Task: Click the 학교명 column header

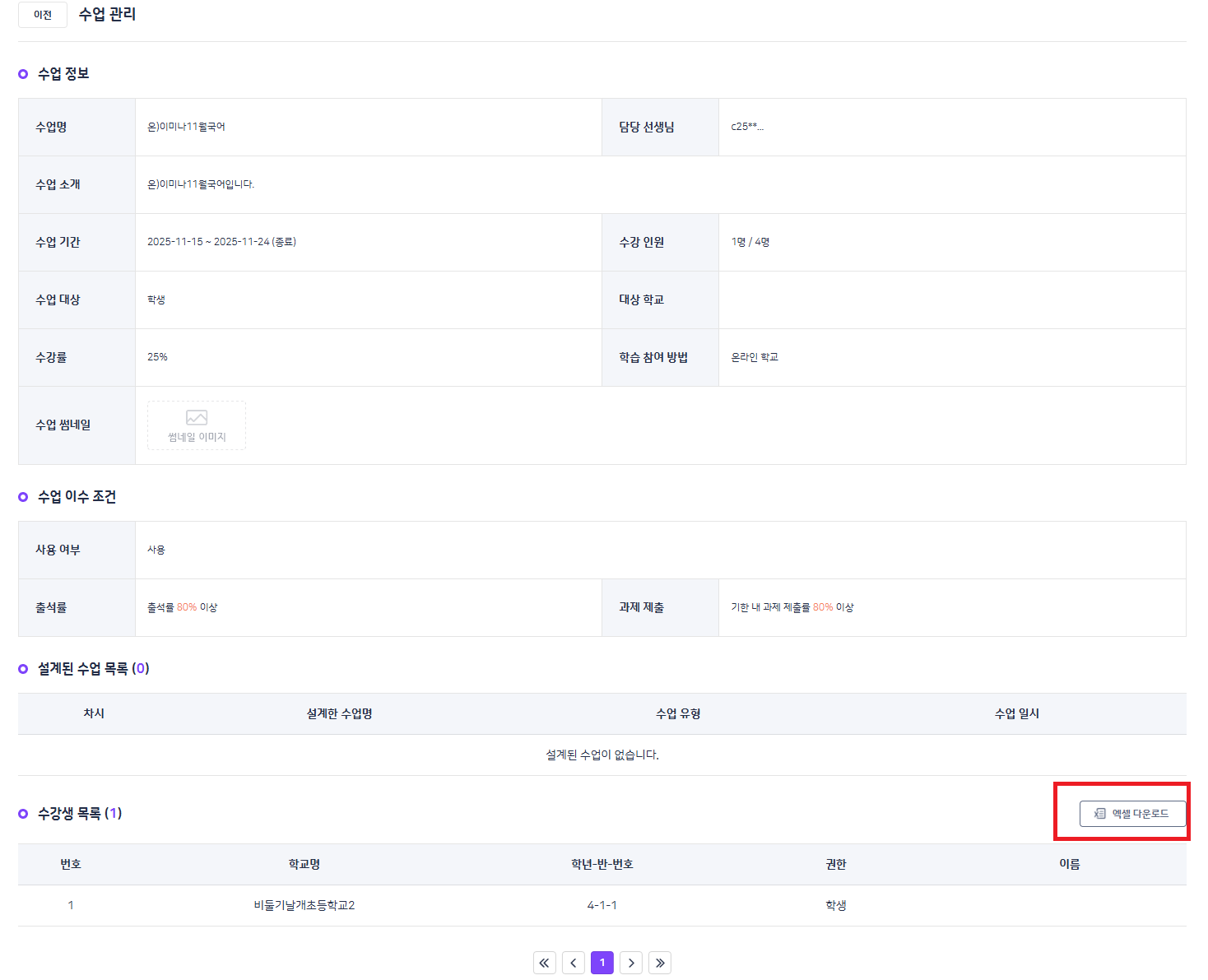Action: point(304,864)
